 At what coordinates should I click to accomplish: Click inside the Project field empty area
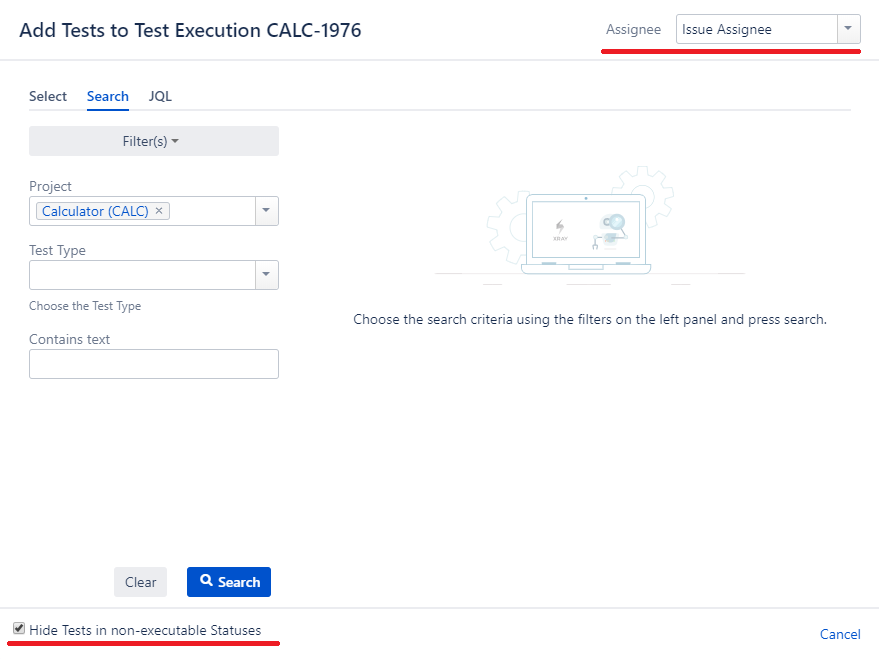pos(212,211)
